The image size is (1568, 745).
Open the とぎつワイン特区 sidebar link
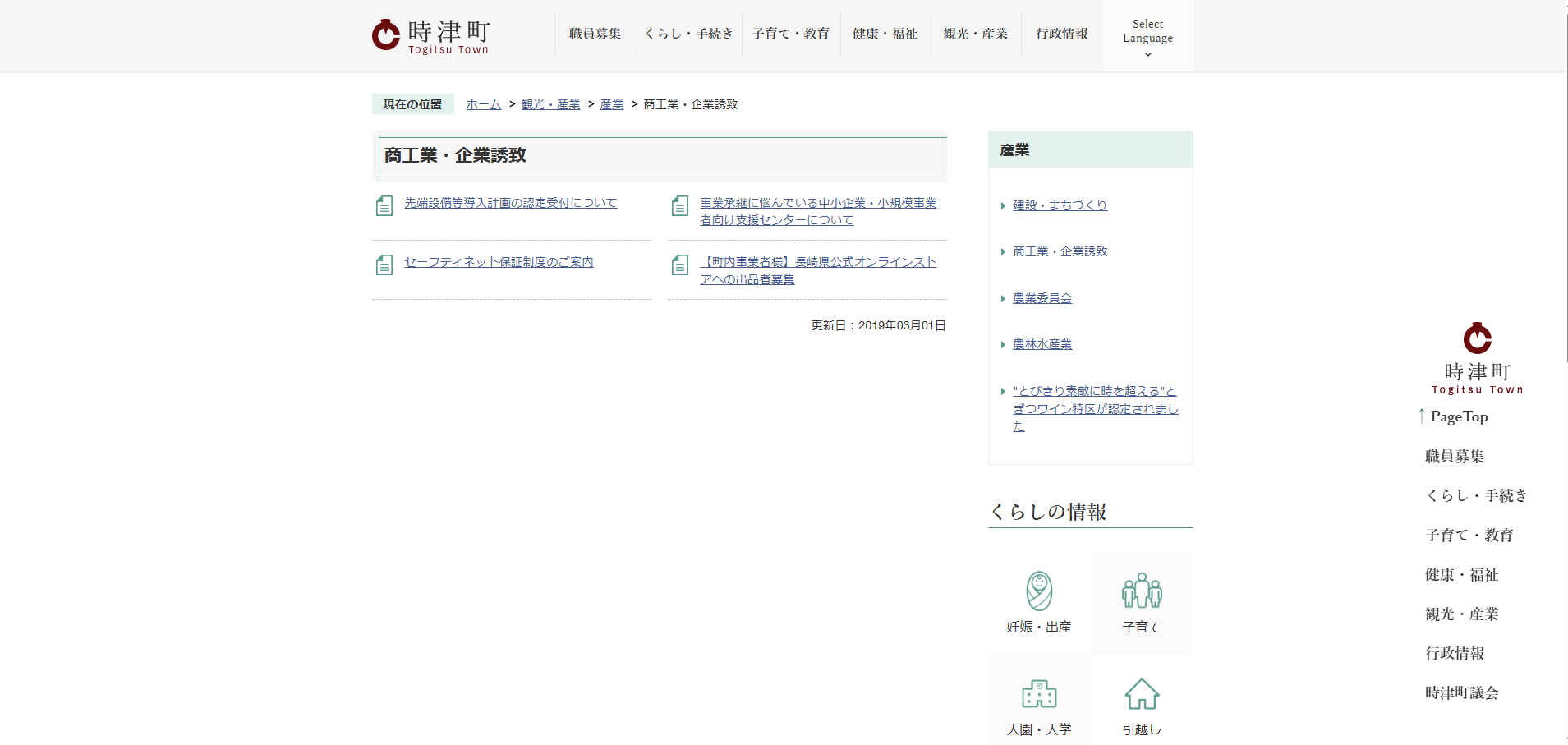click(1096, 408)
